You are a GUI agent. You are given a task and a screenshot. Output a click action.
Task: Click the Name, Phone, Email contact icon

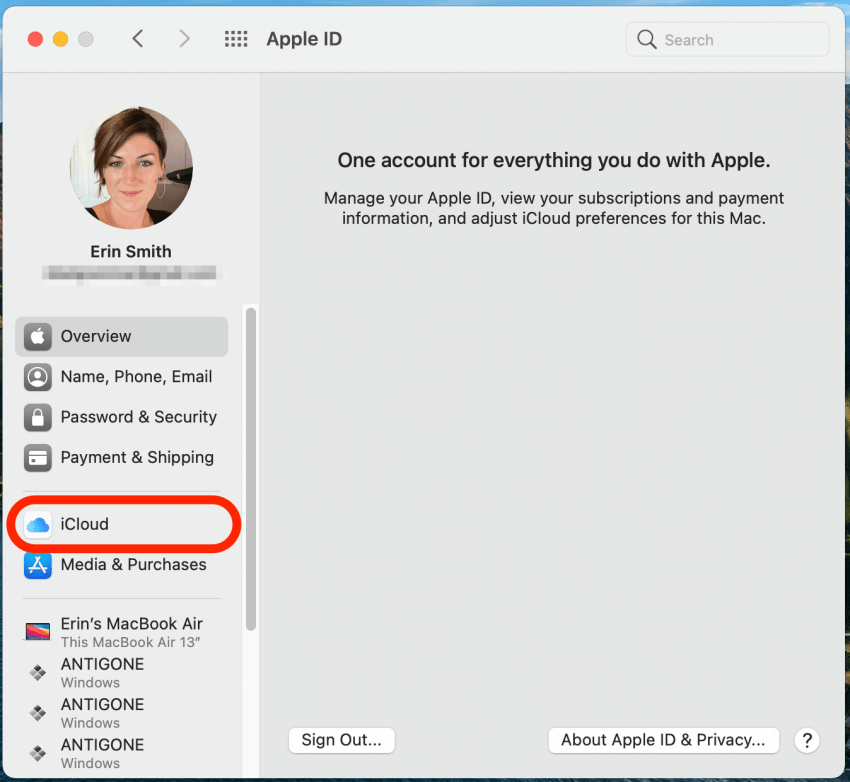[37, 377]
